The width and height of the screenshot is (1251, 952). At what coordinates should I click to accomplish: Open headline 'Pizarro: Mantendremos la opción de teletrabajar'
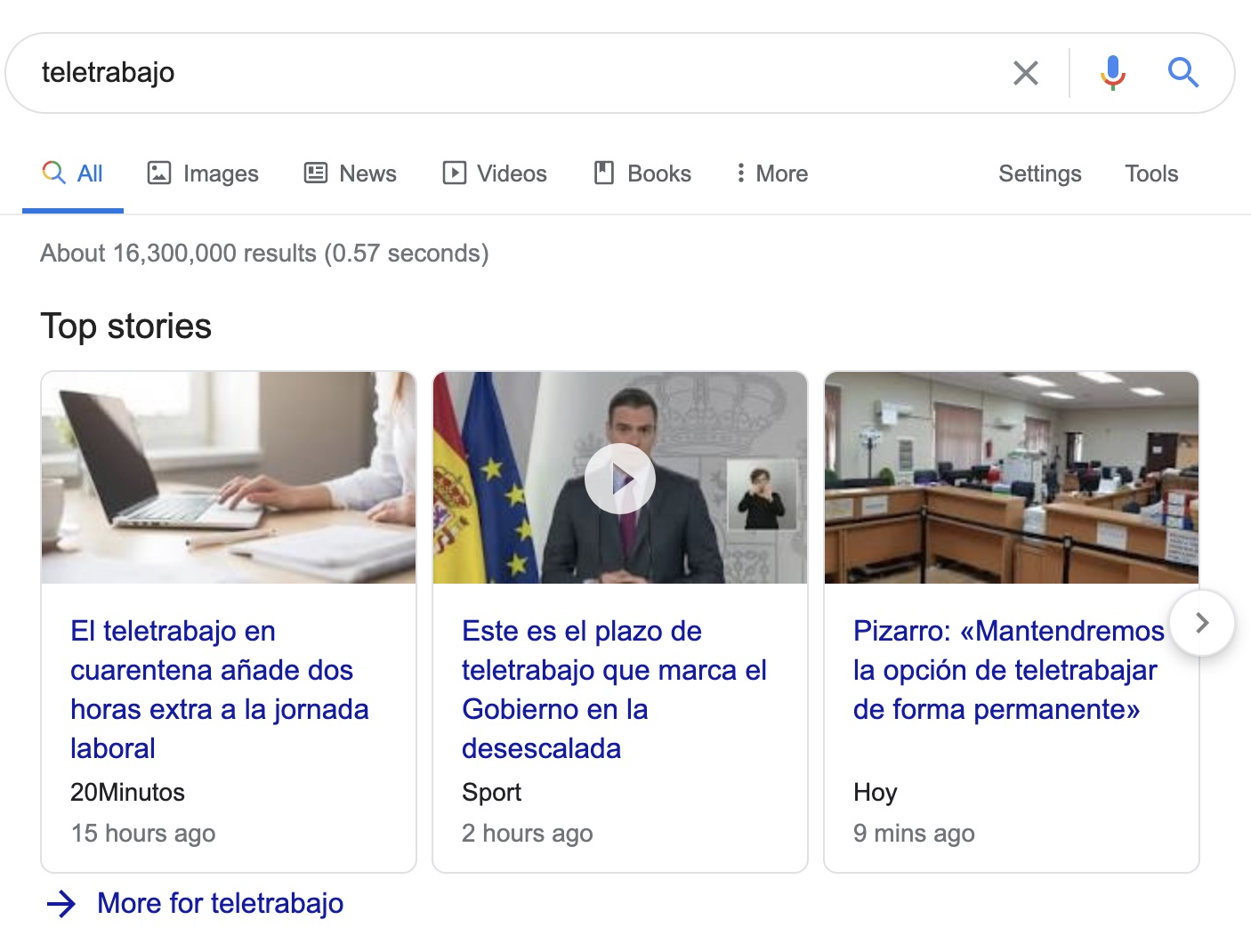[x=1009, y=670]
